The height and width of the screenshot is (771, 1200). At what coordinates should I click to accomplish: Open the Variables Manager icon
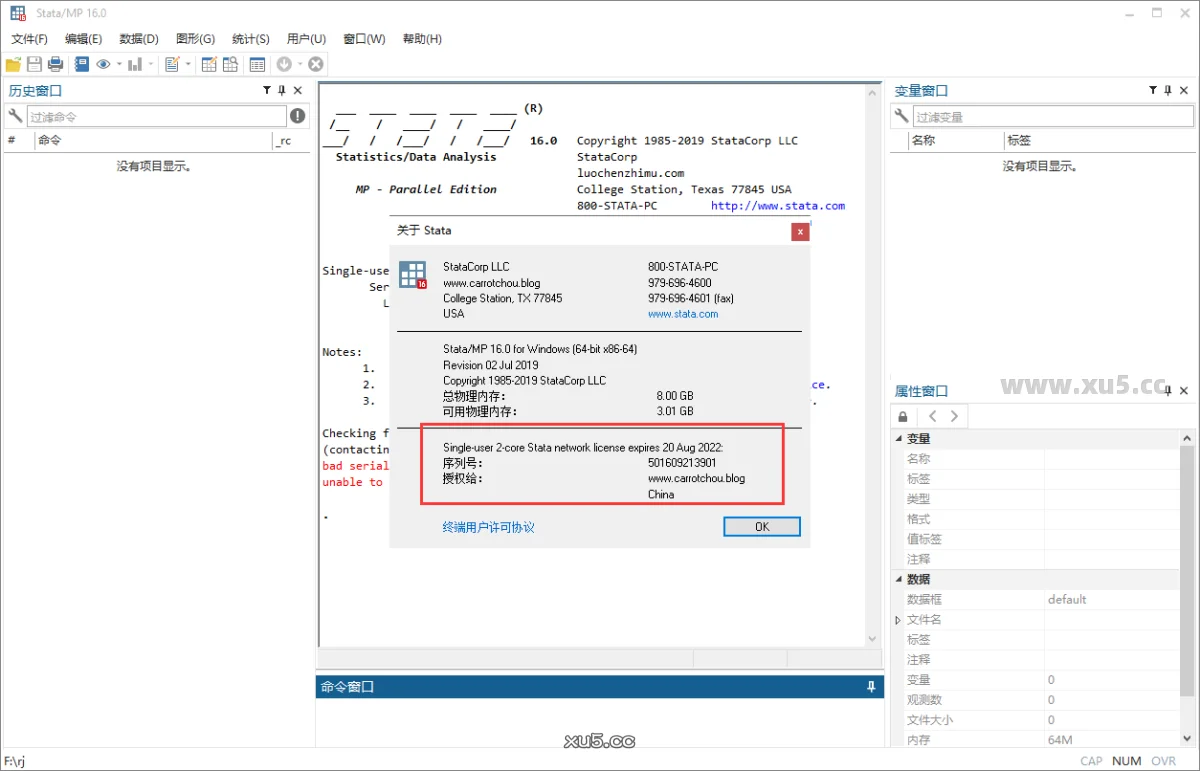tap(258, 63)
